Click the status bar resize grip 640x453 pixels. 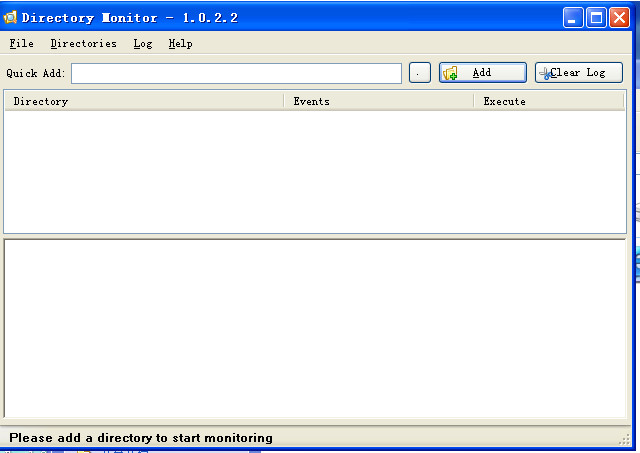624,439
